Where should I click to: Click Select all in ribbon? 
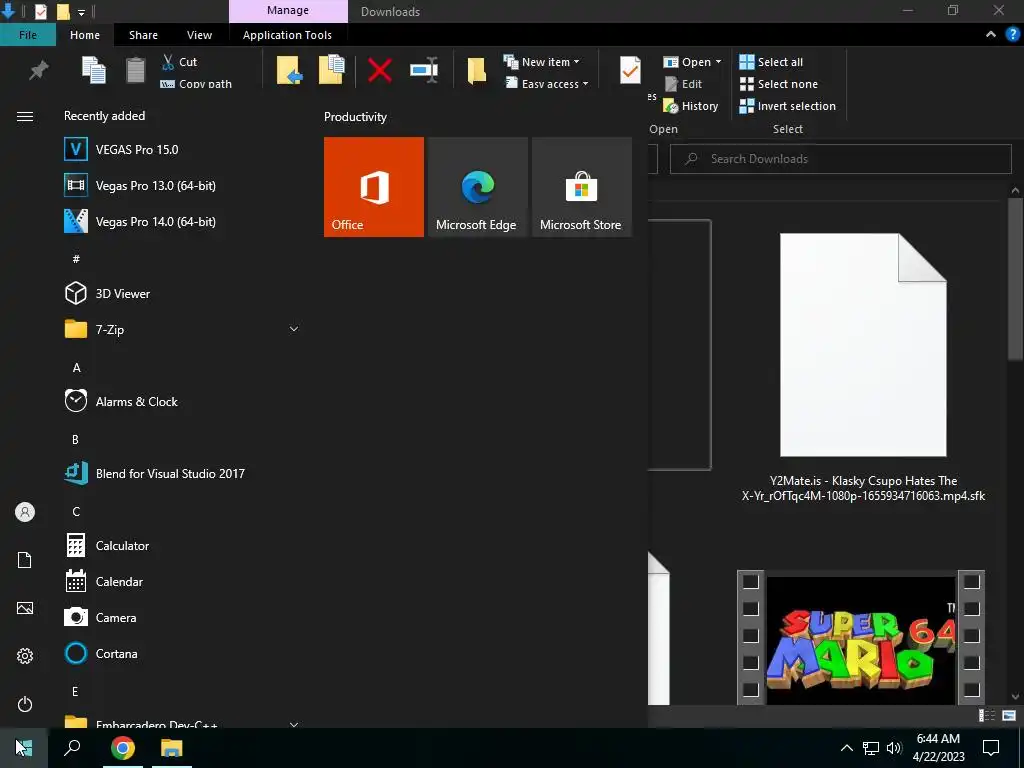(771, 62)
